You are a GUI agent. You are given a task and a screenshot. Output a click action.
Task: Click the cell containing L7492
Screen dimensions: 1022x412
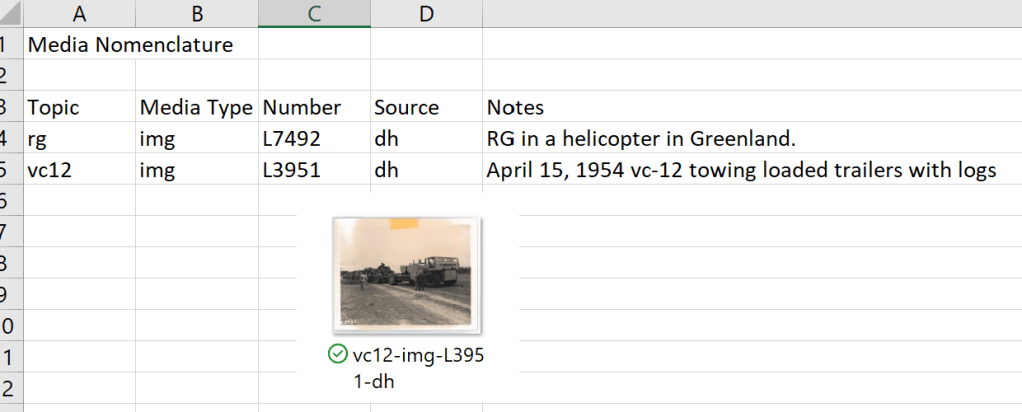pyautogui.click(x=291, y=138)
